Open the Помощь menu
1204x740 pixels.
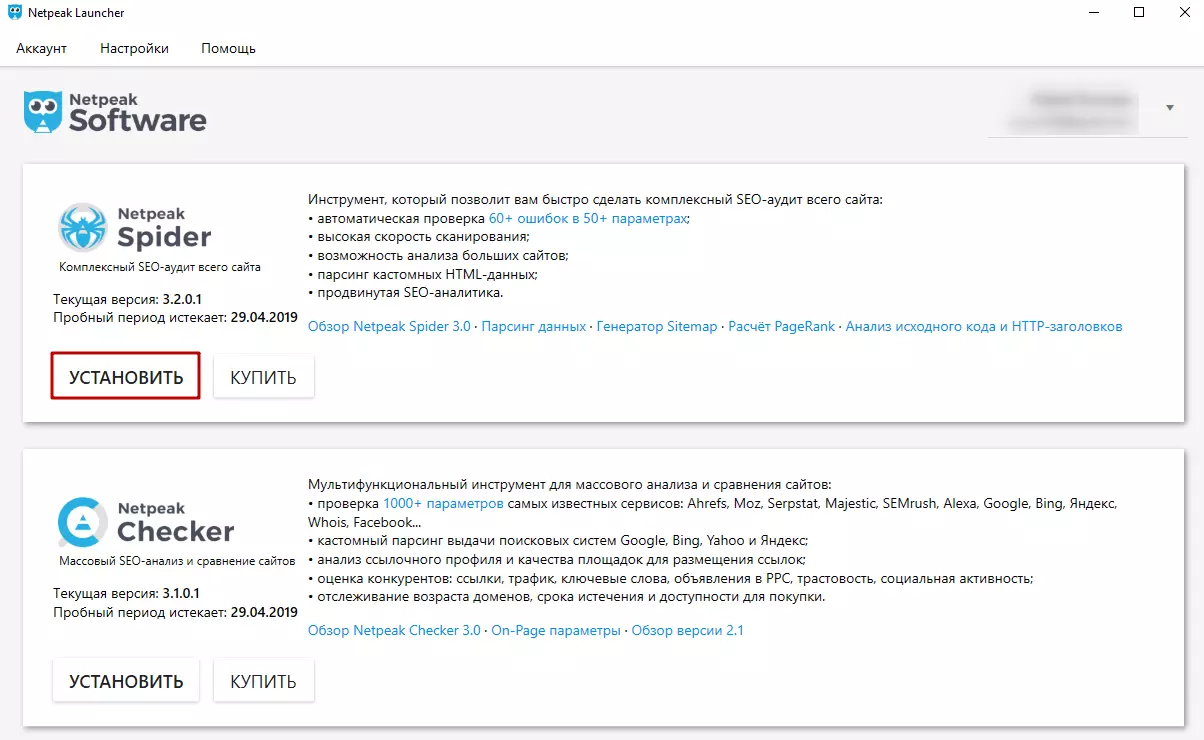coord(228,48)
